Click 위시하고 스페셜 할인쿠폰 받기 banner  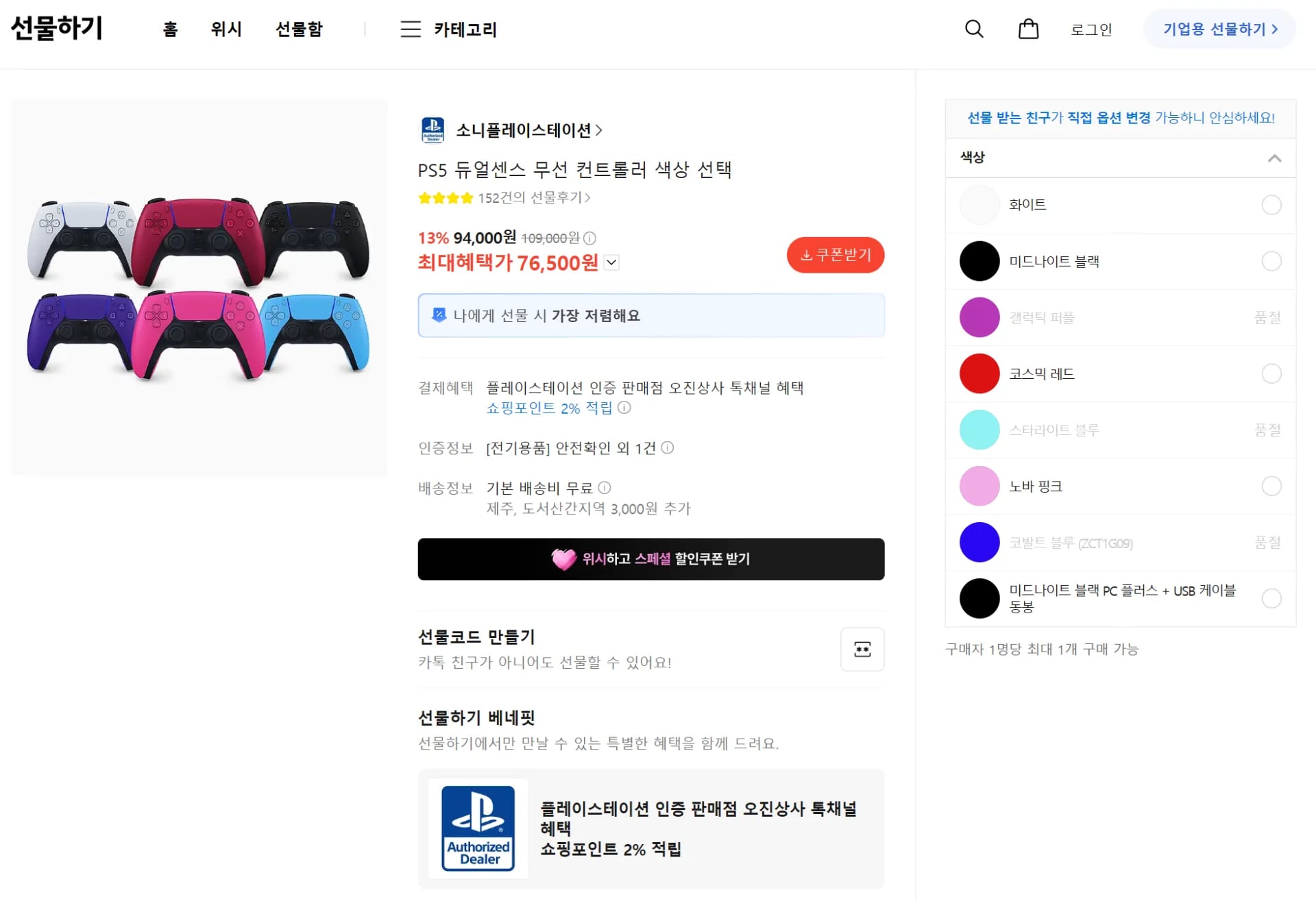click(651, 559)
